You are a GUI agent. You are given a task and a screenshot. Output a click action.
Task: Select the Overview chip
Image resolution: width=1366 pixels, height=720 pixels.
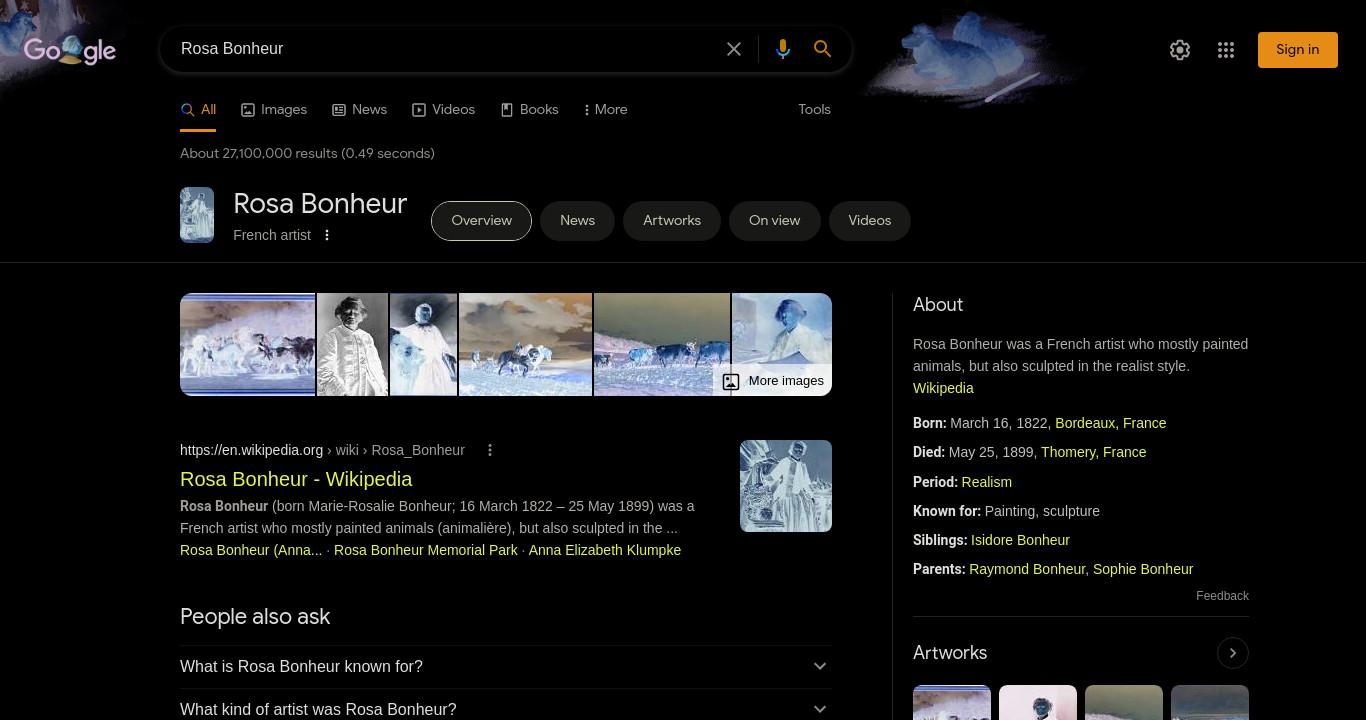pos(481,221)
